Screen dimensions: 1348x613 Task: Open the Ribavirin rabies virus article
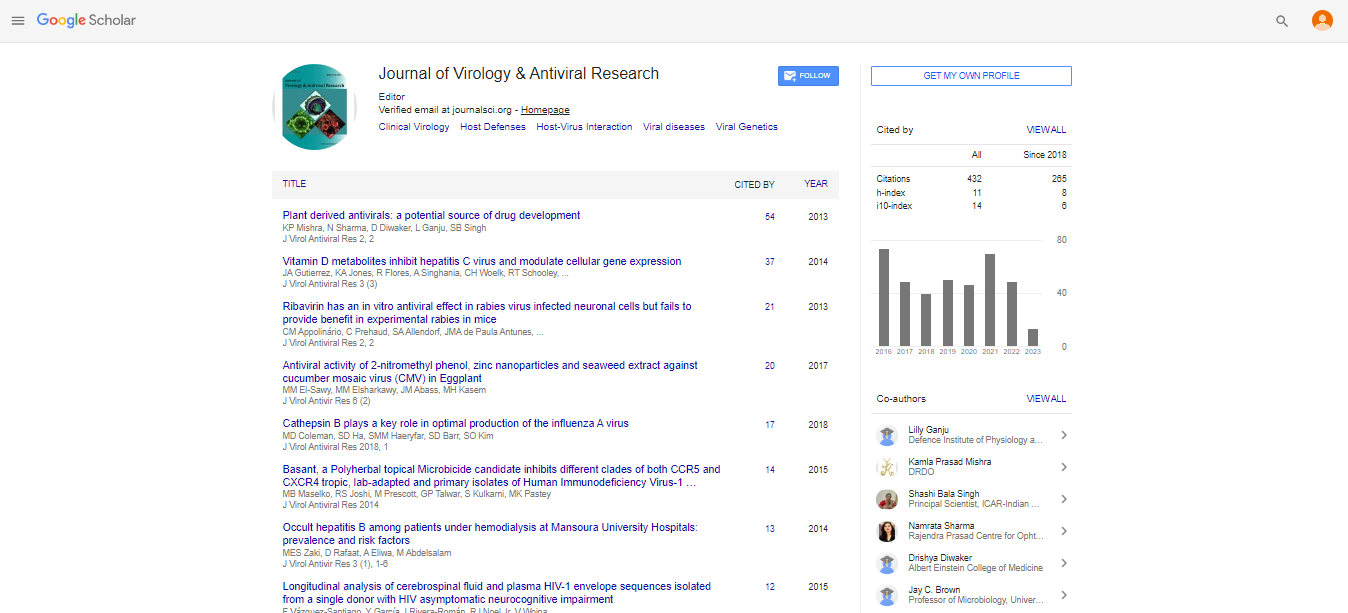(x=487, y=313)
